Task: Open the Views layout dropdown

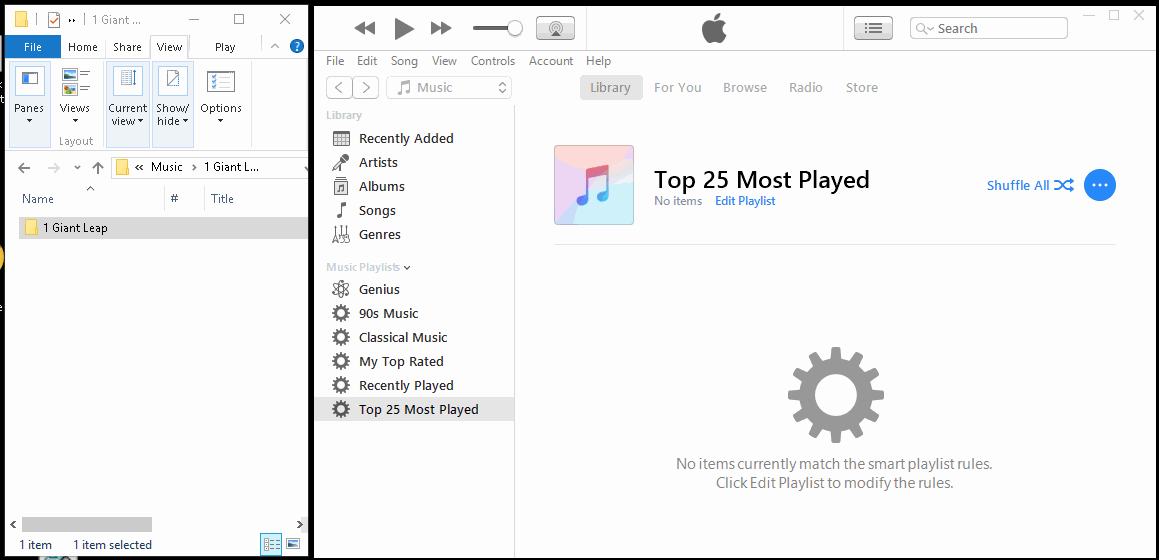Action: (75, 95)
